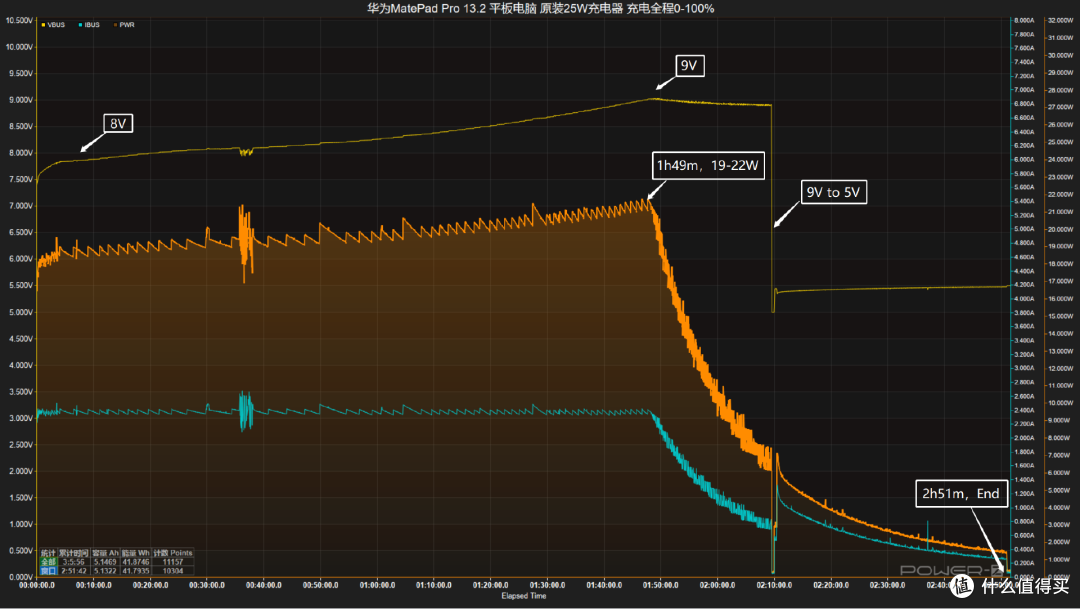This screenshot has width=1080, height=609.
Task: Click the 02:10:00.0 time axis tick
Action: tap(773, 585)
